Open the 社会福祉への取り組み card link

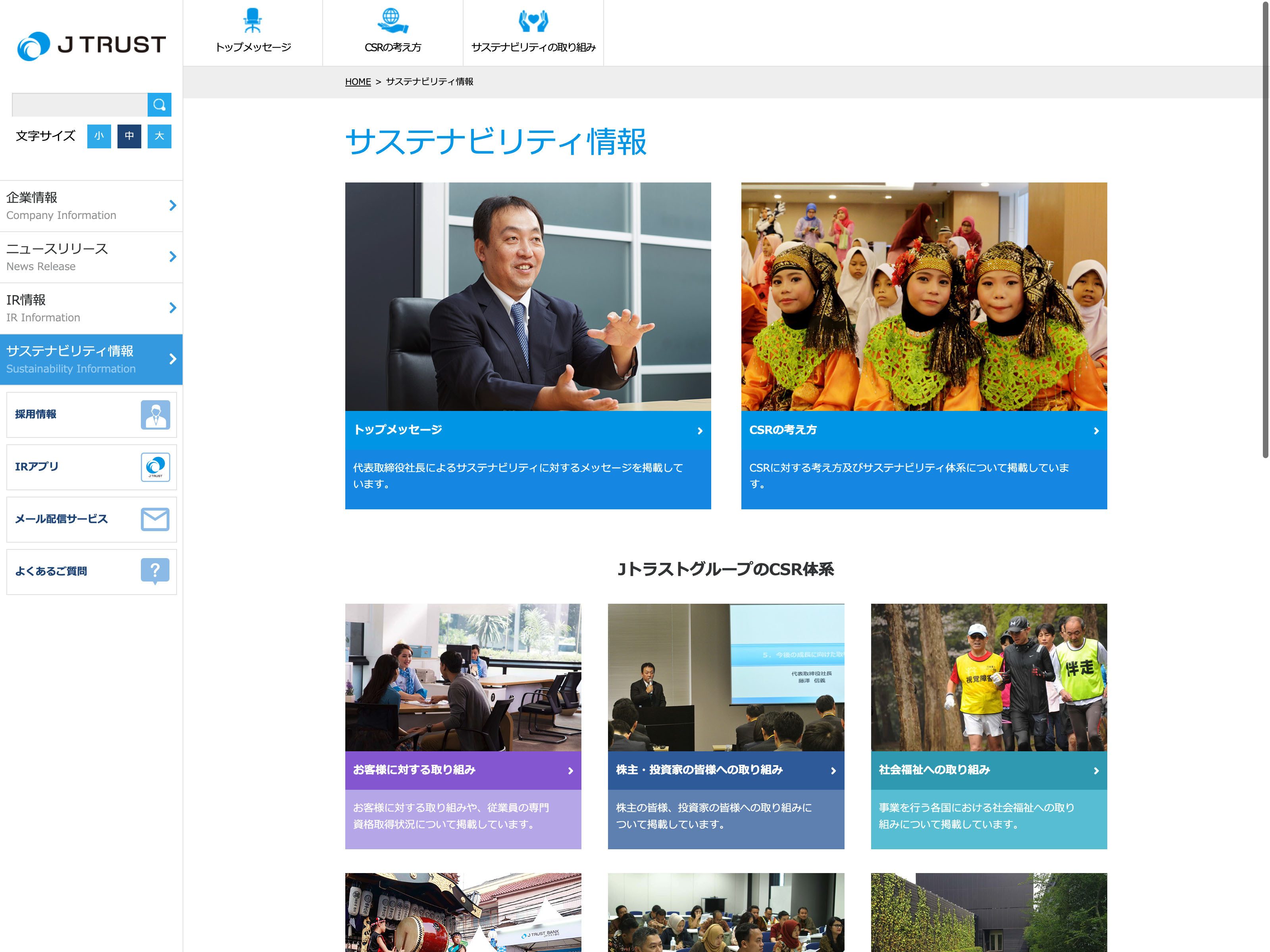[988, 770]
